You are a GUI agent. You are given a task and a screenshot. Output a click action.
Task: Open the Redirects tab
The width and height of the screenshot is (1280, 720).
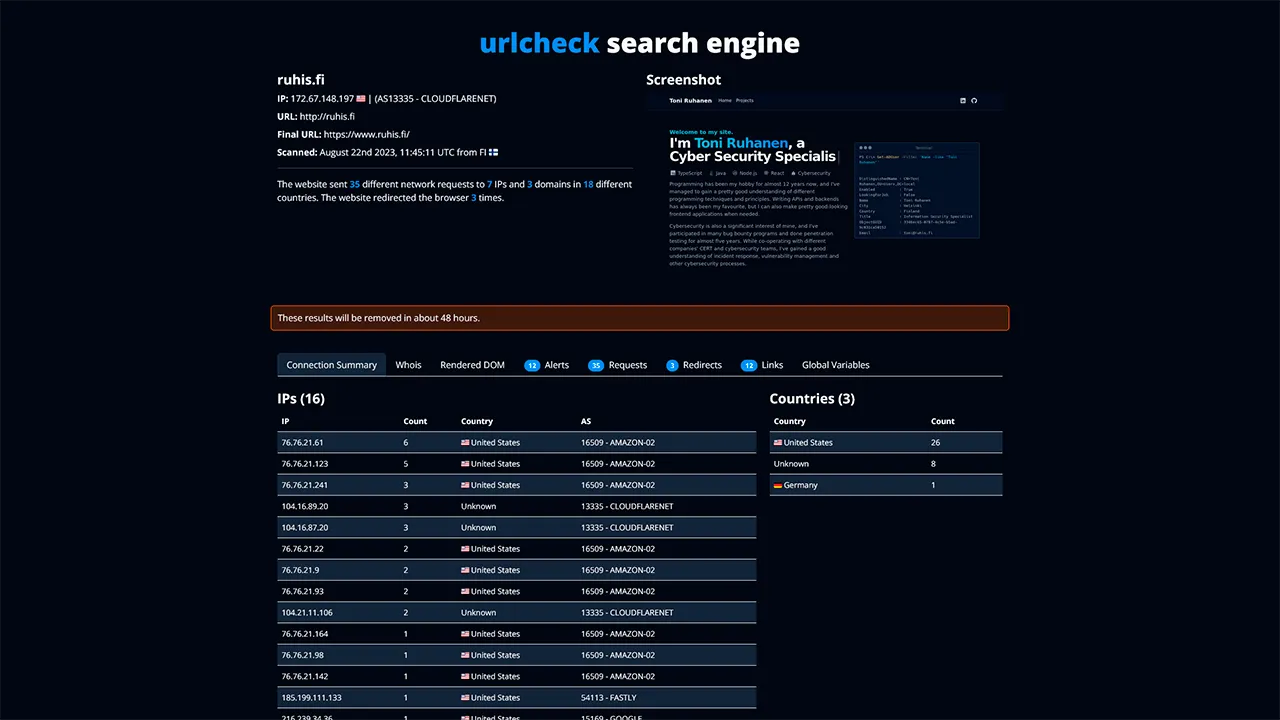694,365
